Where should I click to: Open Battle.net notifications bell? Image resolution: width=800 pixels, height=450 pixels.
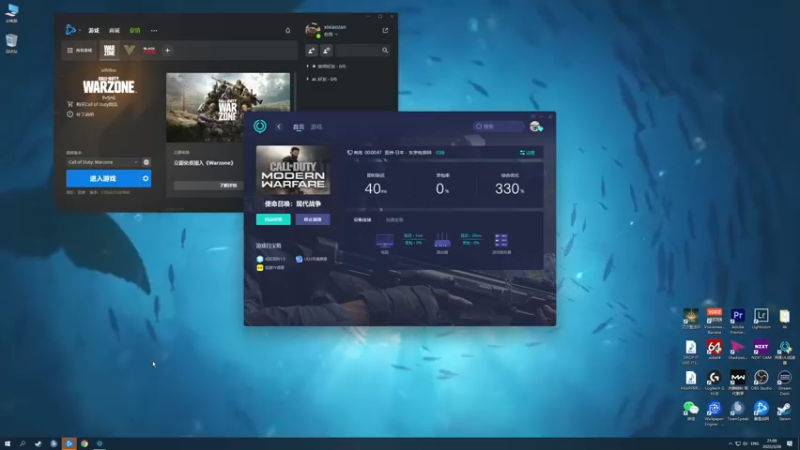point(288,31)
